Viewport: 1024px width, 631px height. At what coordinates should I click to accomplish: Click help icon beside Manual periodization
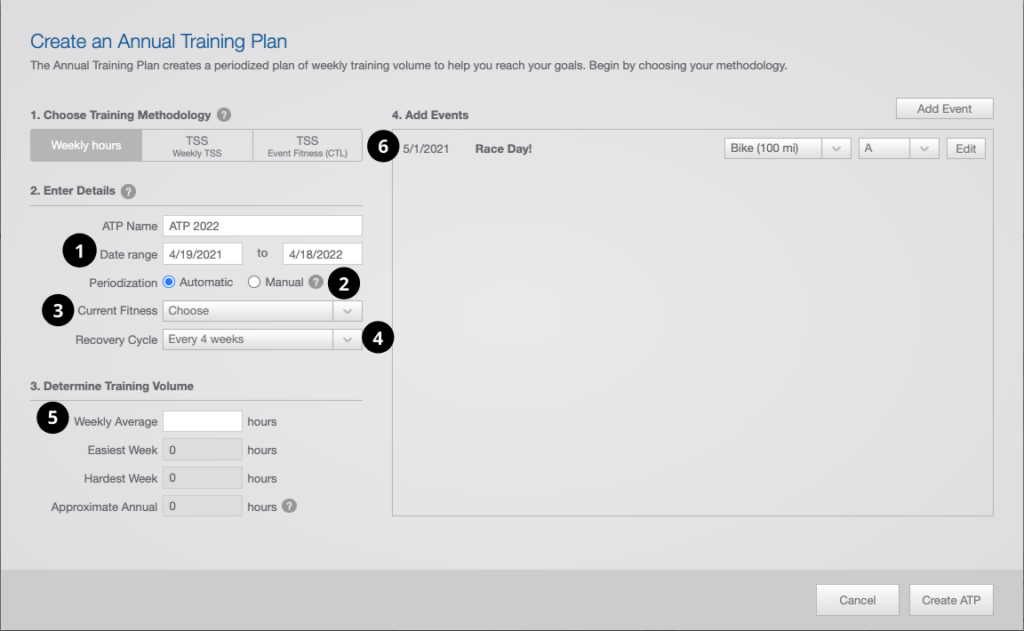point(316,283)
